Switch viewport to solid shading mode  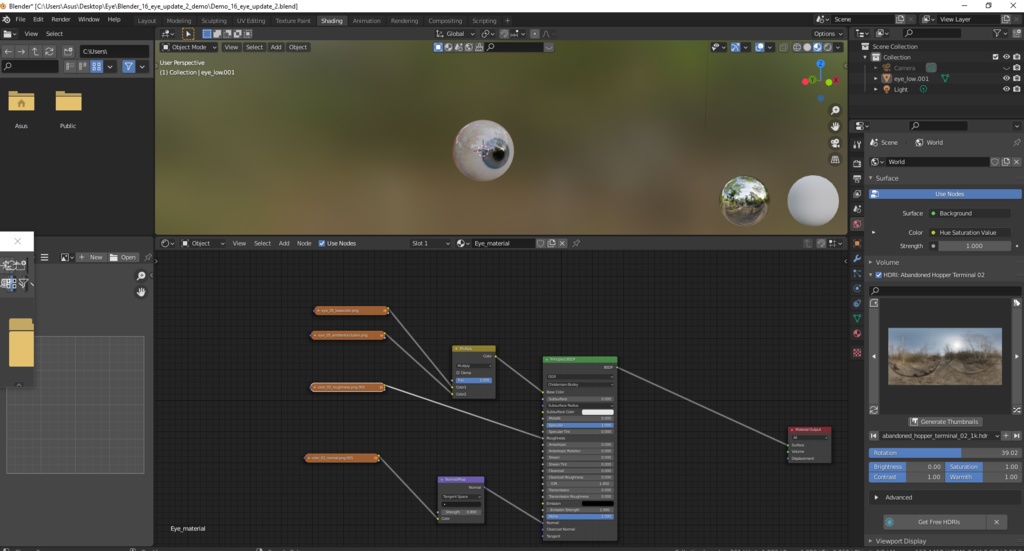click(x=807, y=47)
